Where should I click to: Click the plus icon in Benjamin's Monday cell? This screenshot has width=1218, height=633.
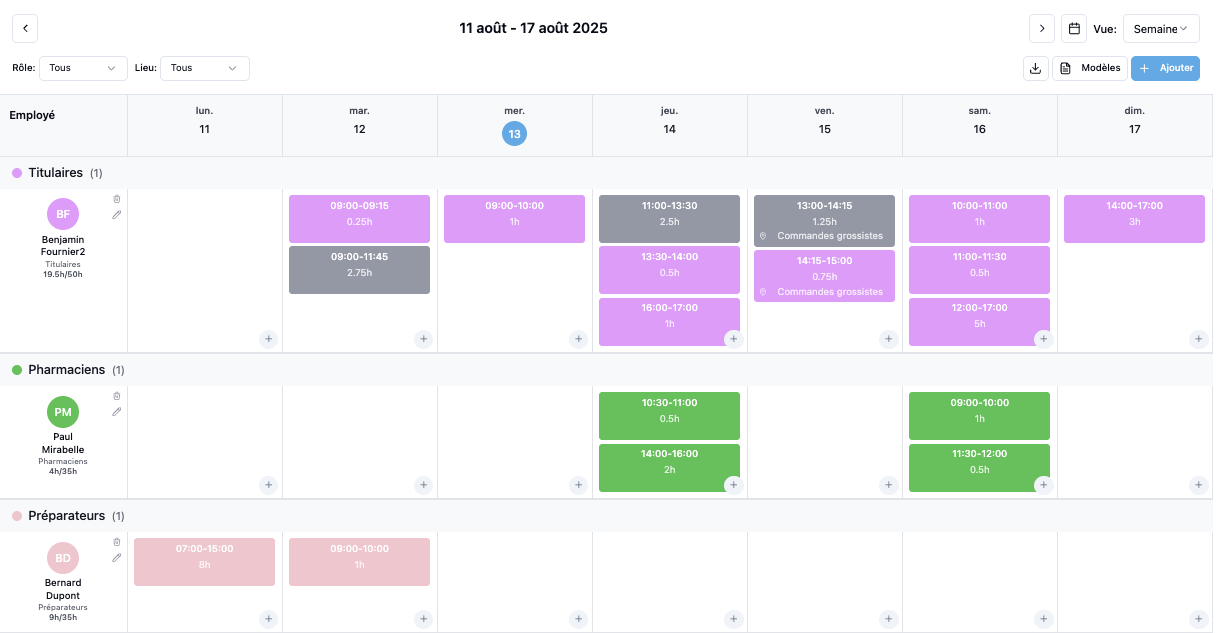268,338
